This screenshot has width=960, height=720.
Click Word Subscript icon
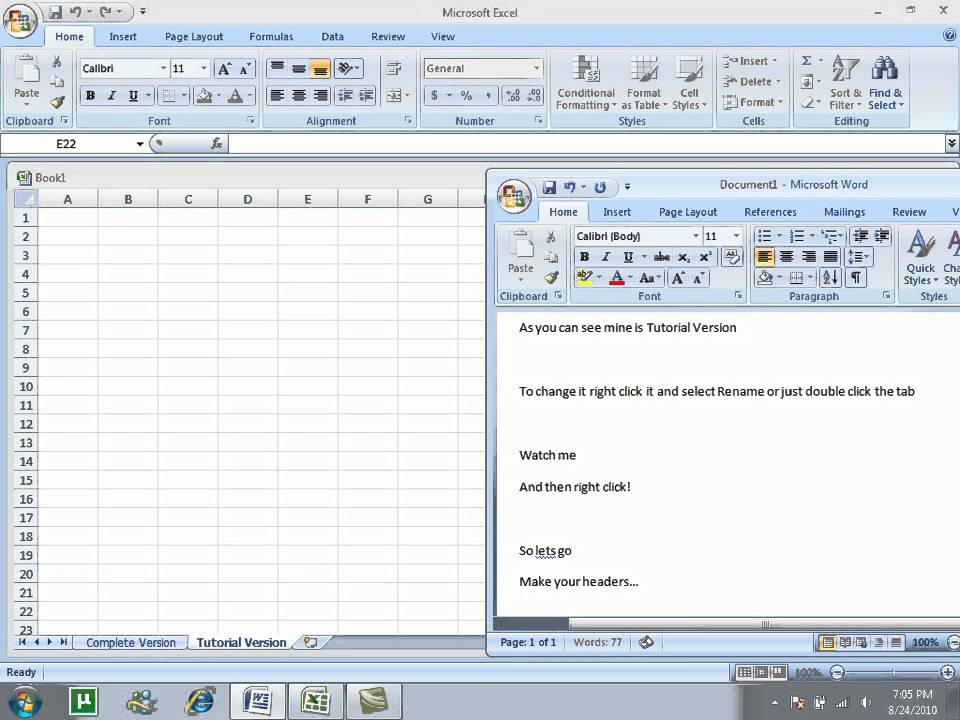(683, 257)
